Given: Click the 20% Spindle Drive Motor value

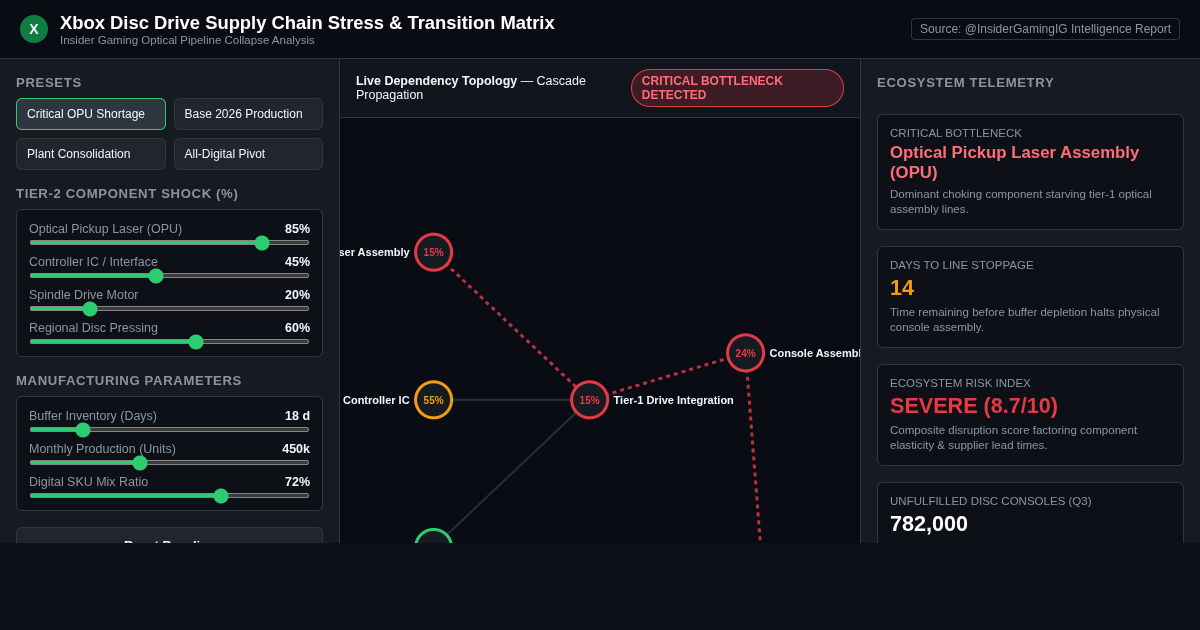Looking at the screenshot, I should (297, 294).
